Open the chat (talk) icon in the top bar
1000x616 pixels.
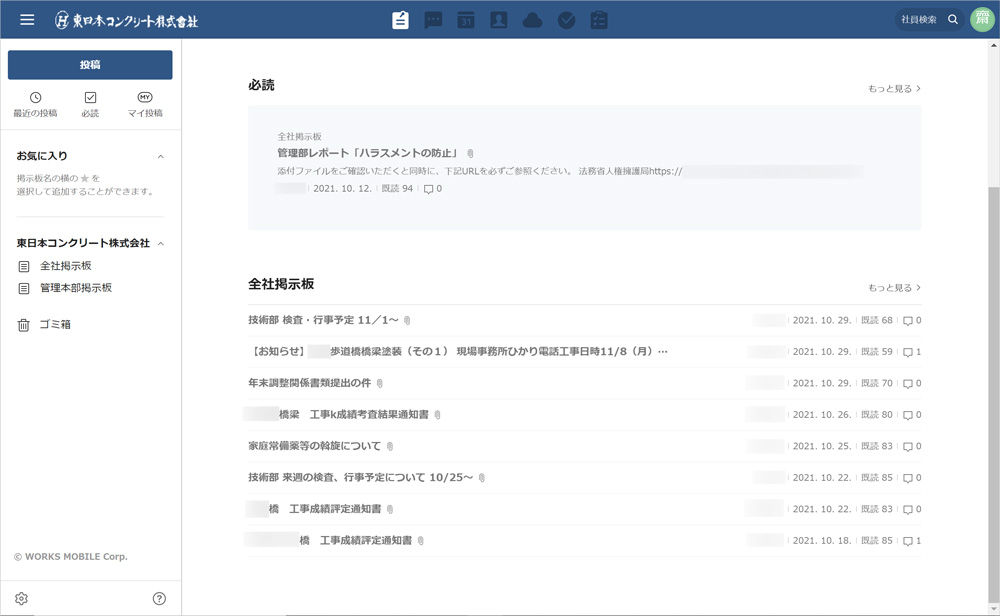(433, 20)
